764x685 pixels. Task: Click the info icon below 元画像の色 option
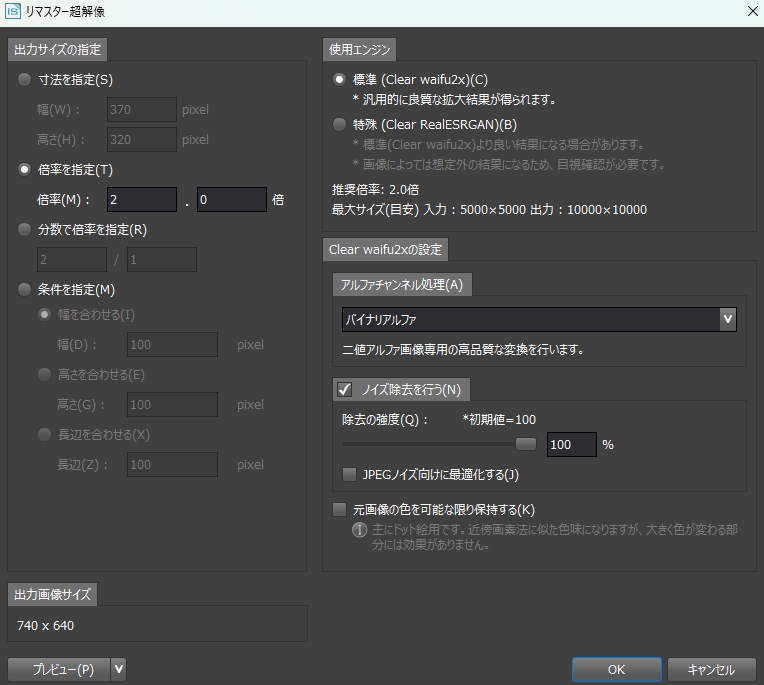360,530
